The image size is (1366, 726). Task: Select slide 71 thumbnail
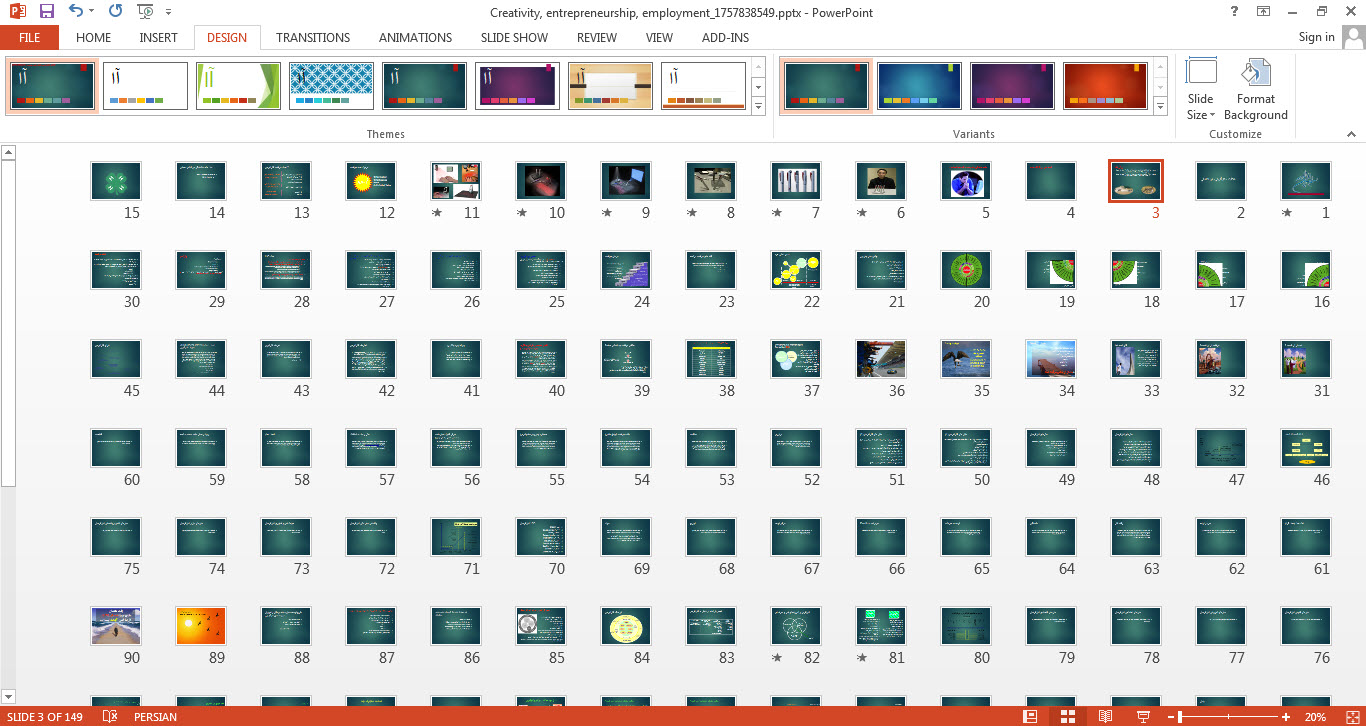click(x=456, y=537)
